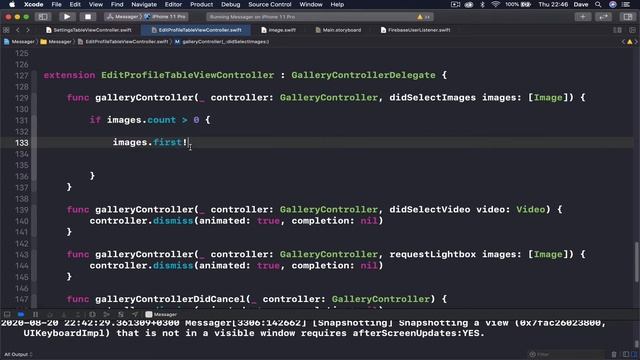Click the editor vertical scrollbar
Image resolution: width=640 pixels, height=360 pixels.
click(x=636, y=262)
